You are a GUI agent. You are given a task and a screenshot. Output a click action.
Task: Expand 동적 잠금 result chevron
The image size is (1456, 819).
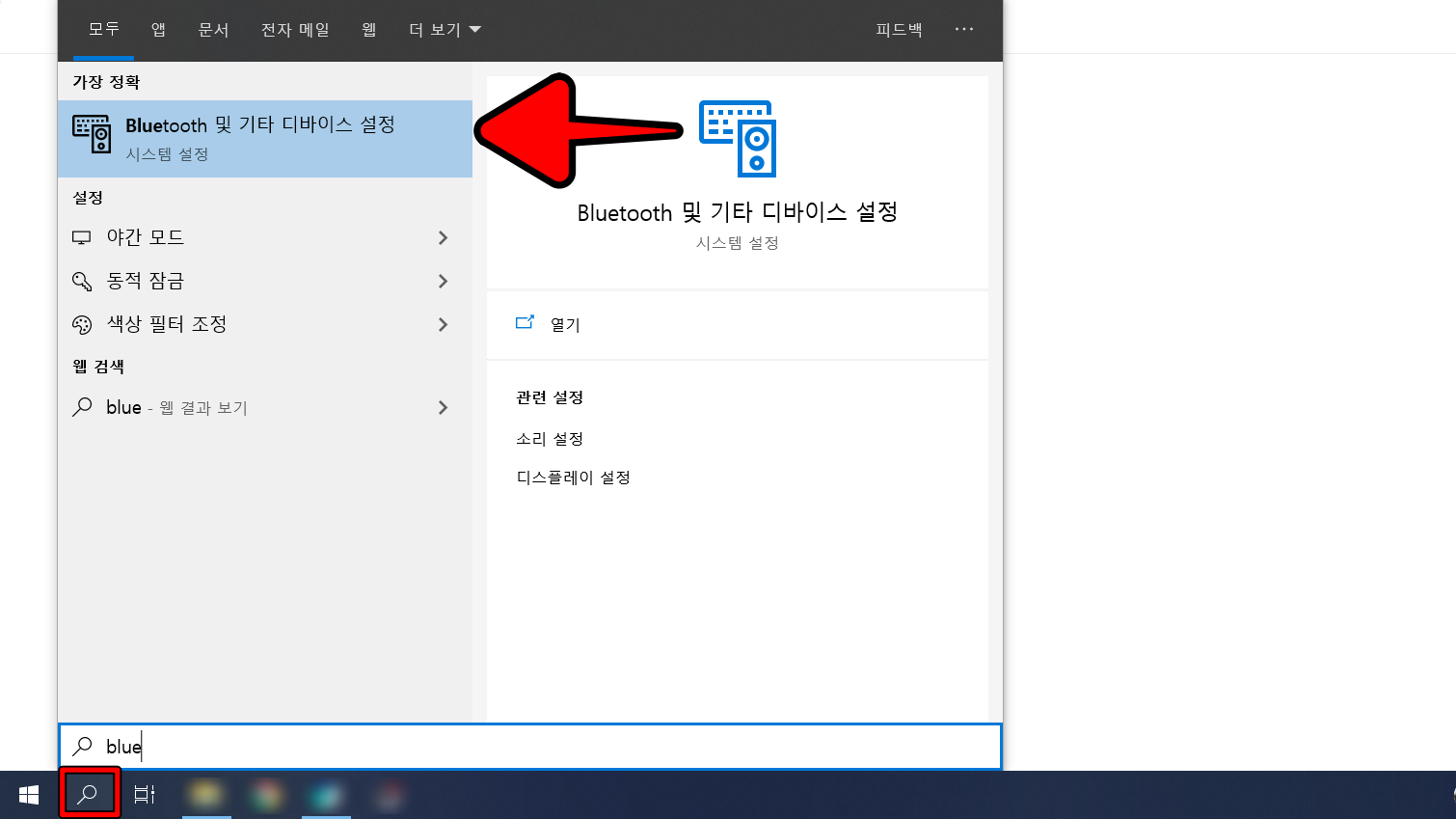point(444,281)
